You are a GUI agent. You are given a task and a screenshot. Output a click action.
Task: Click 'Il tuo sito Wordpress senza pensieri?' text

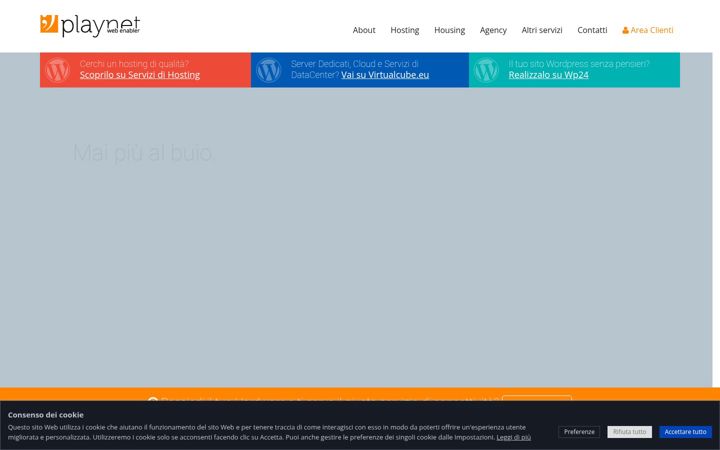pyautogui.click(x=579, y=64)
